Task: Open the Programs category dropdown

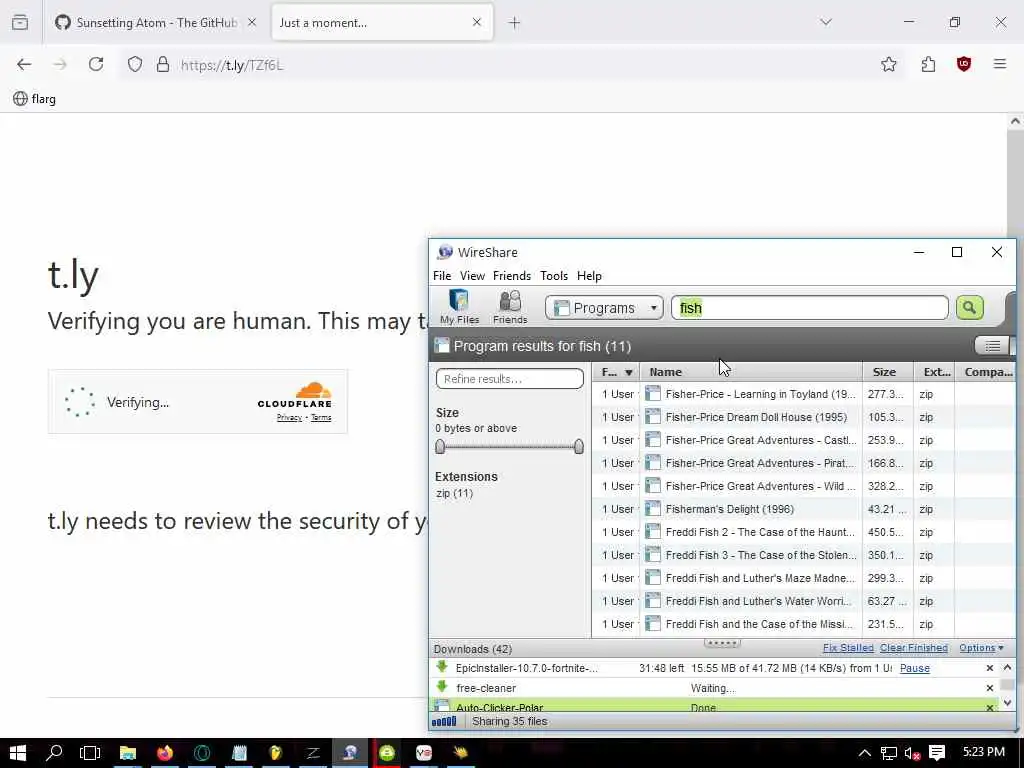Action: point(604,308)
